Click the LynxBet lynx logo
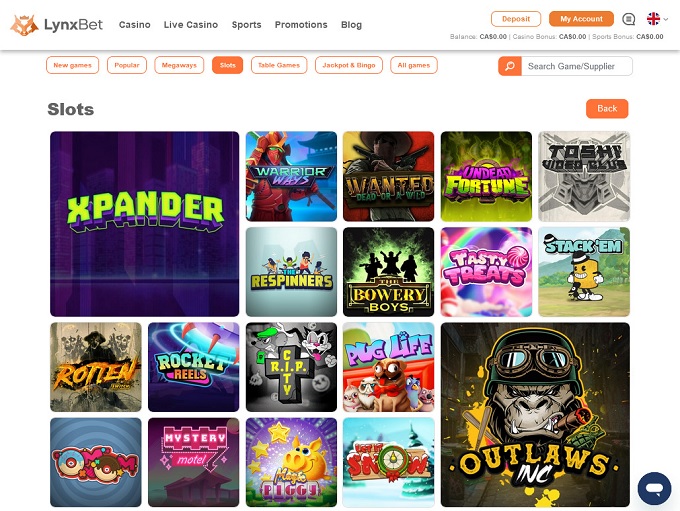This screenshot has width=680, height=511. (24, 25)
